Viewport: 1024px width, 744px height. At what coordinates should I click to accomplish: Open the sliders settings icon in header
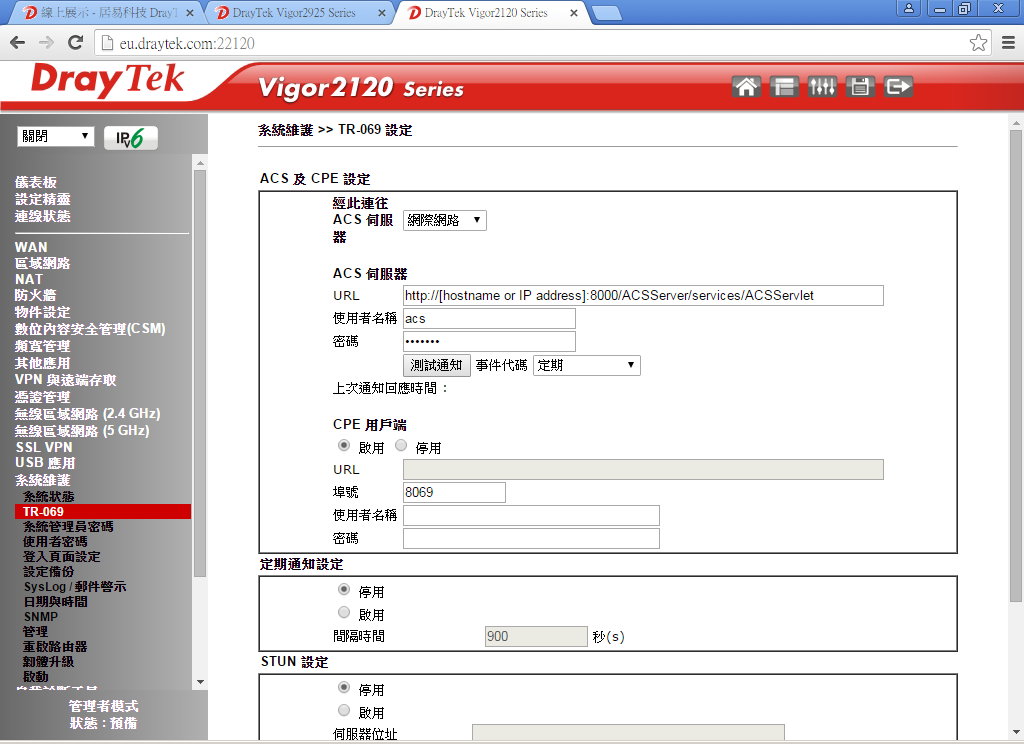tap(822, 86)
